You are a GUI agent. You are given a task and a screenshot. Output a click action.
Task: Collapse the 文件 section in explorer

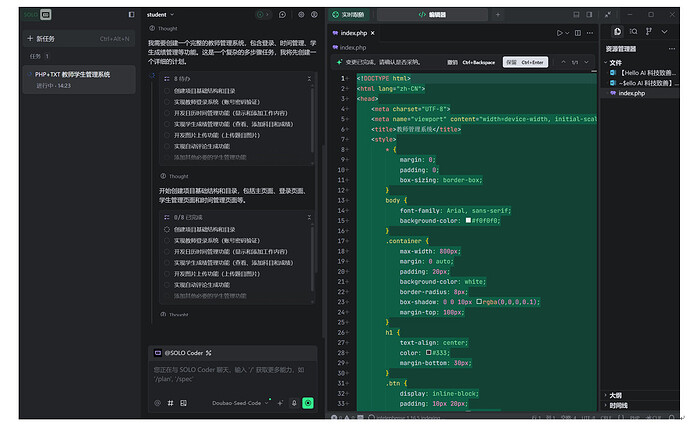point(606,62)
